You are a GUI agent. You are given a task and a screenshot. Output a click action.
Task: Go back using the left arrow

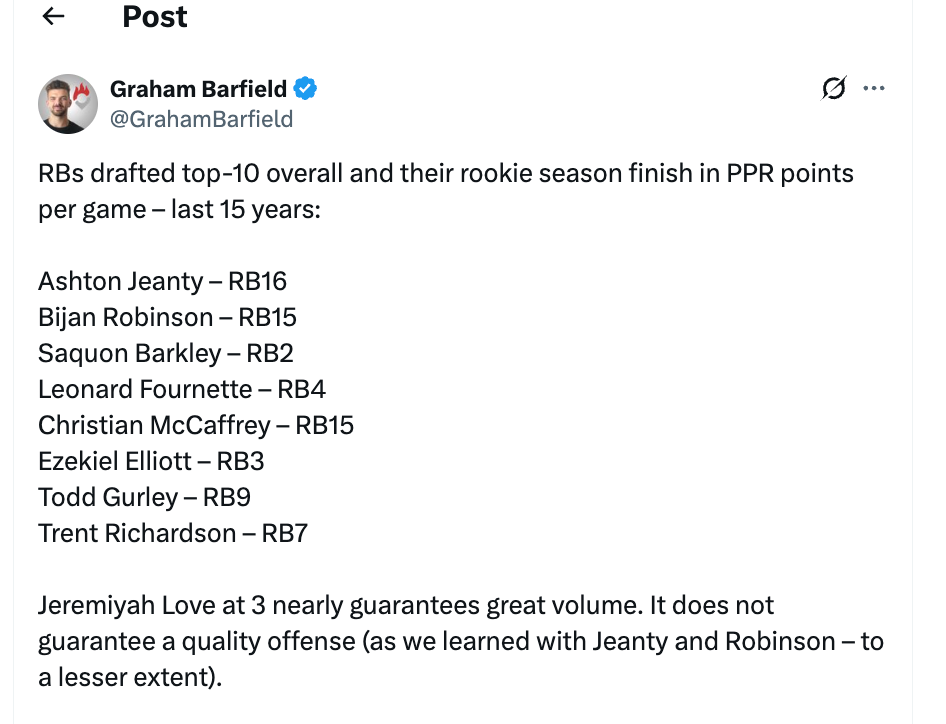pos(53,16)
